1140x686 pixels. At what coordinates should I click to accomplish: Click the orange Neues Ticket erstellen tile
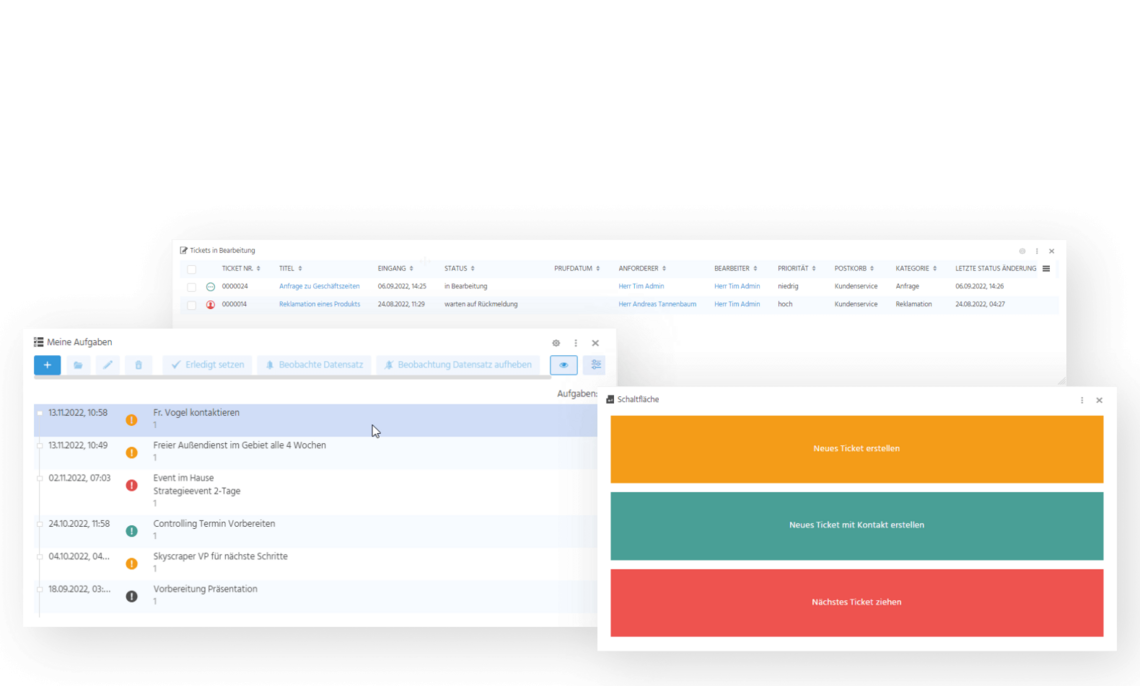[x=856, y=449]
